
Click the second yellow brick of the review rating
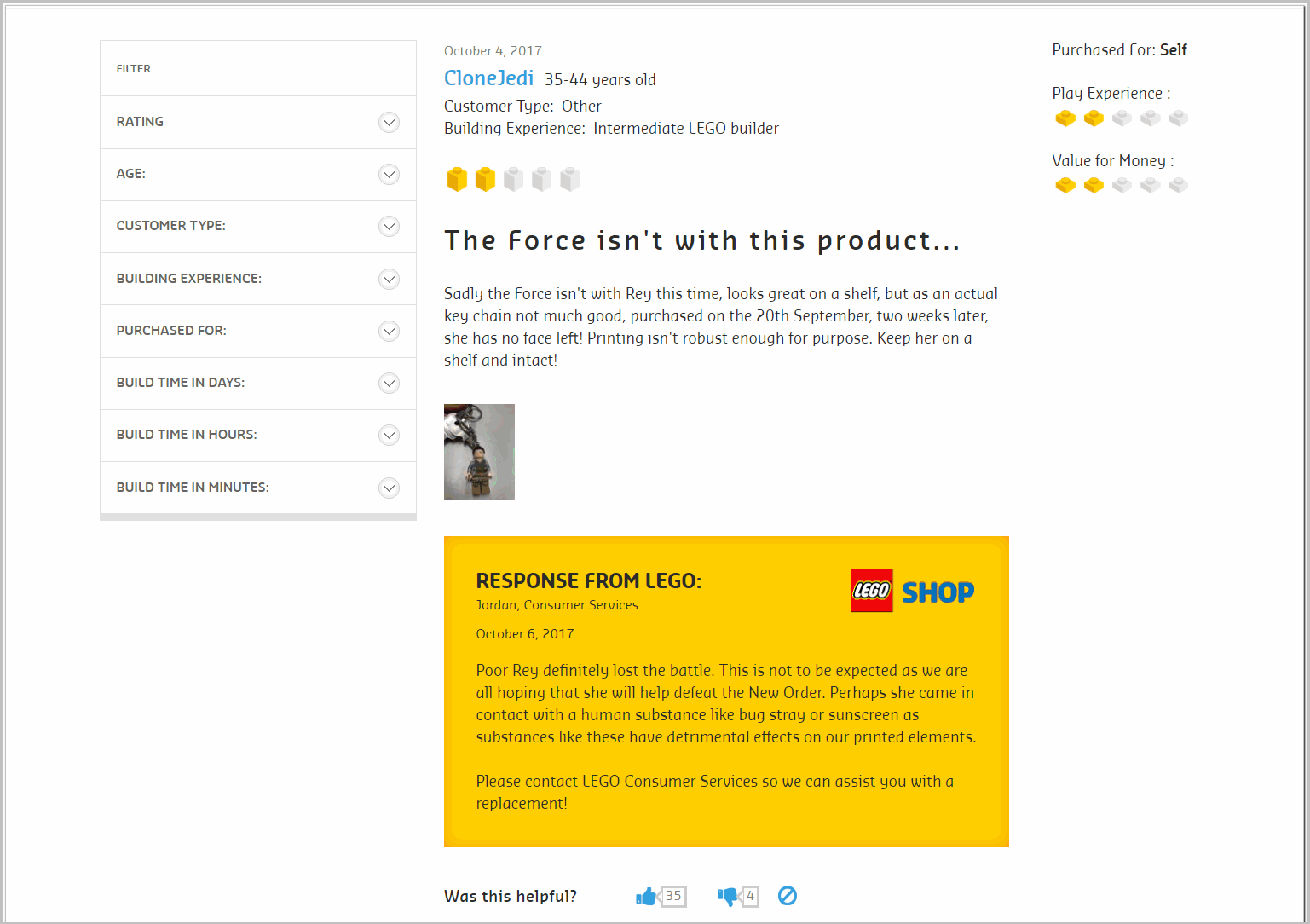(x=485, y=179)
